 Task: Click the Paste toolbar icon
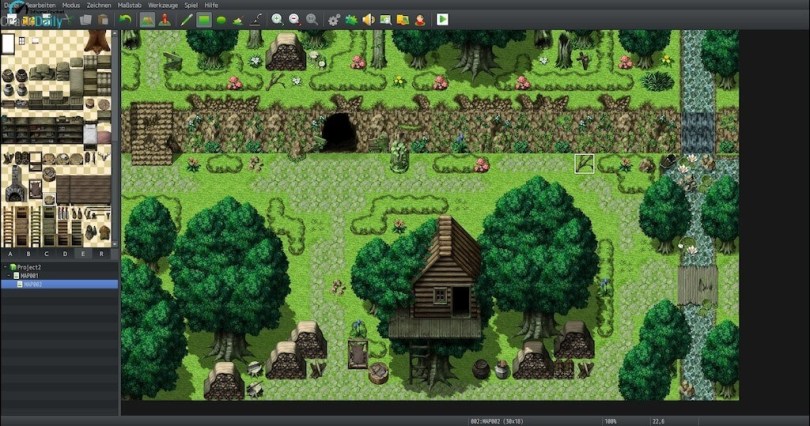[103, 20]
